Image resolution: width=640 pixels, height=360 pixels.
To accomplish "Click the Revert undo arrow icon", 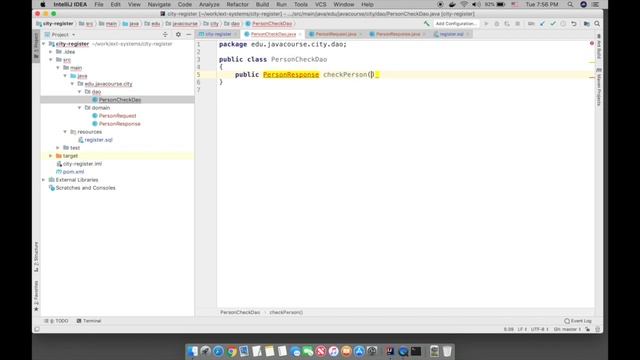I will [x=574, y=24].
